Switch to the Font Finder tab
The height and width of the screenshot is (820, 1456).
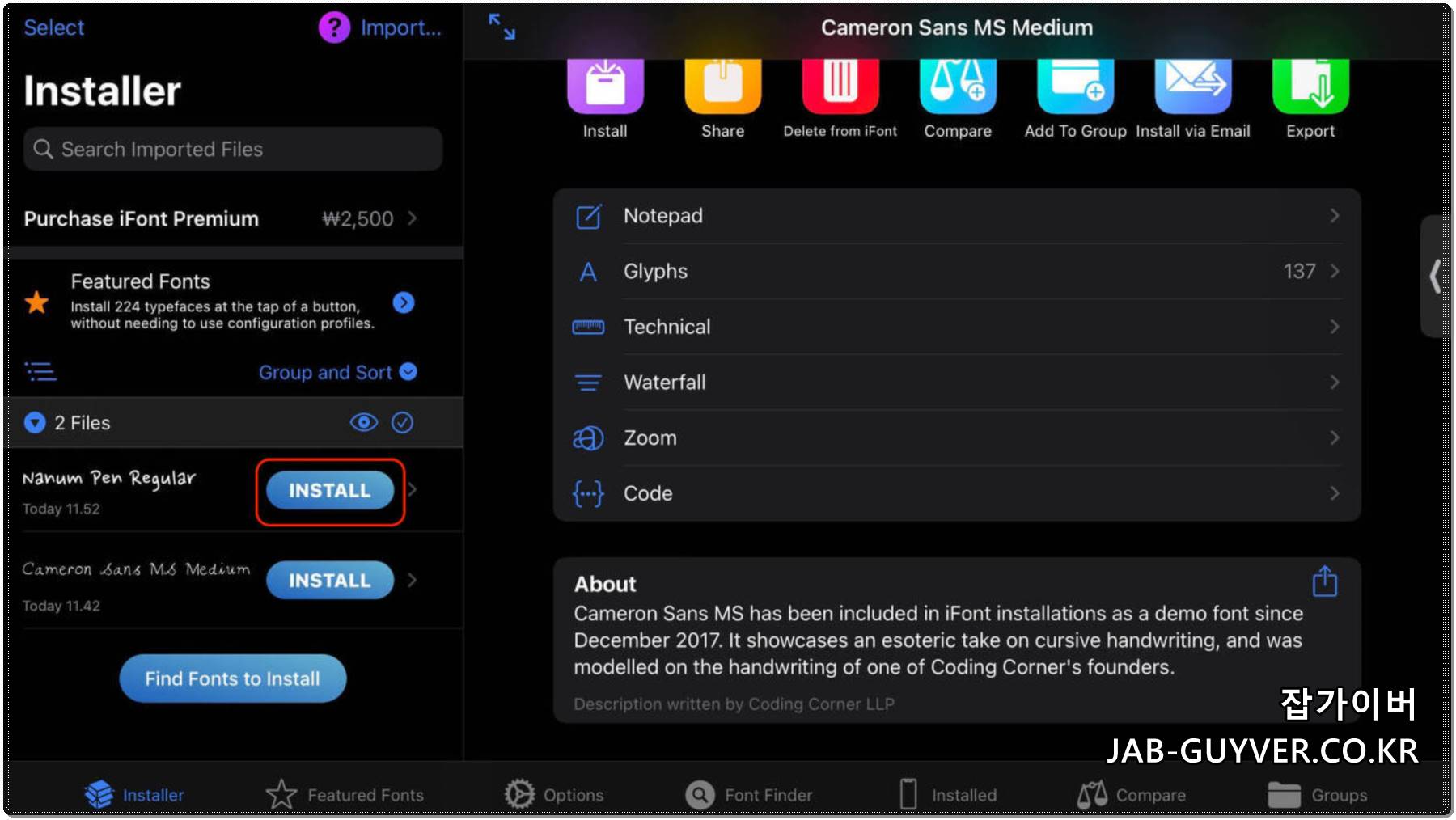[x=748, y=794]
